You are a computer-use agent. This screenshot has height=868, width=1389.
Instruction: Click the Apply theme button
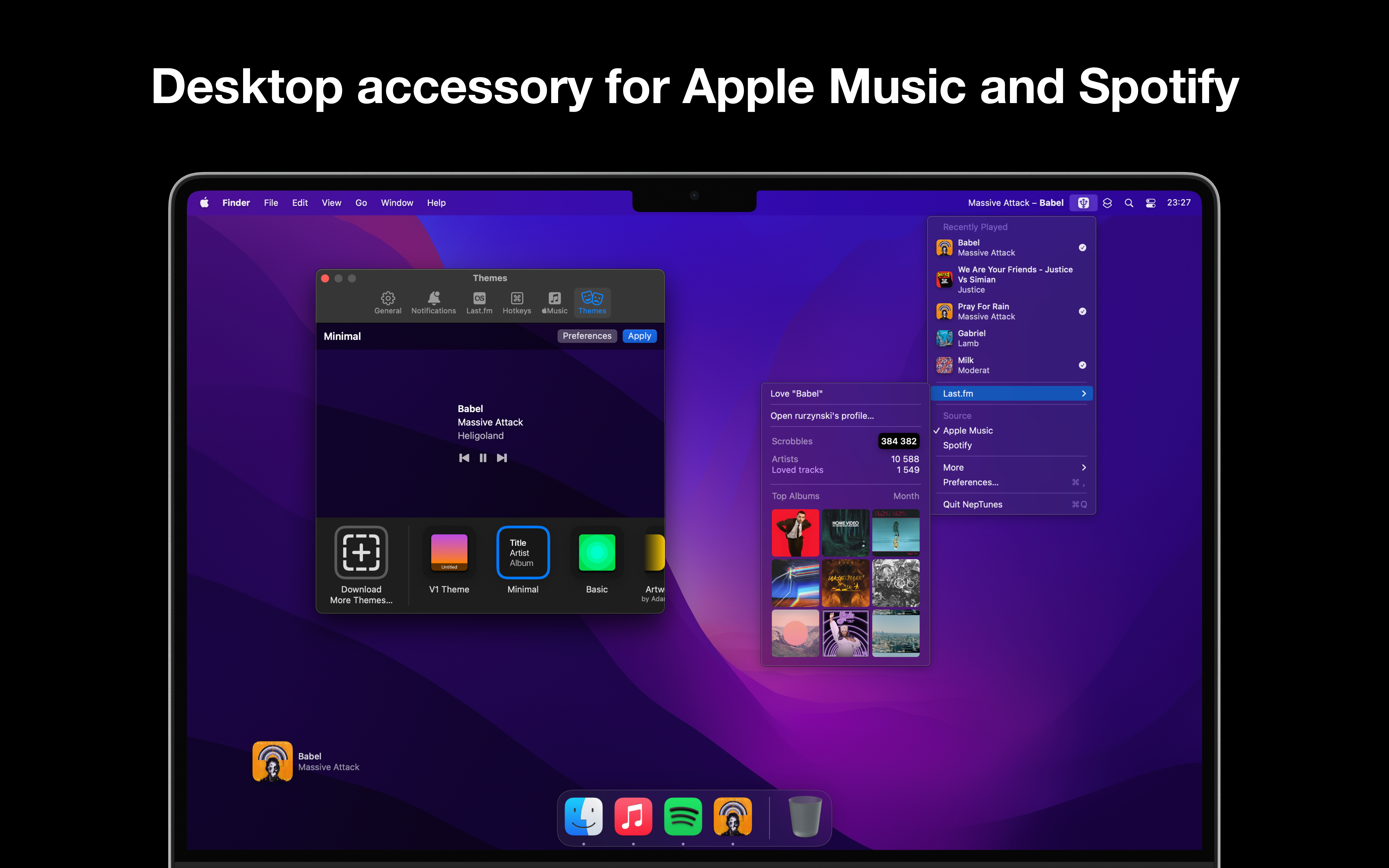point(639,336)
